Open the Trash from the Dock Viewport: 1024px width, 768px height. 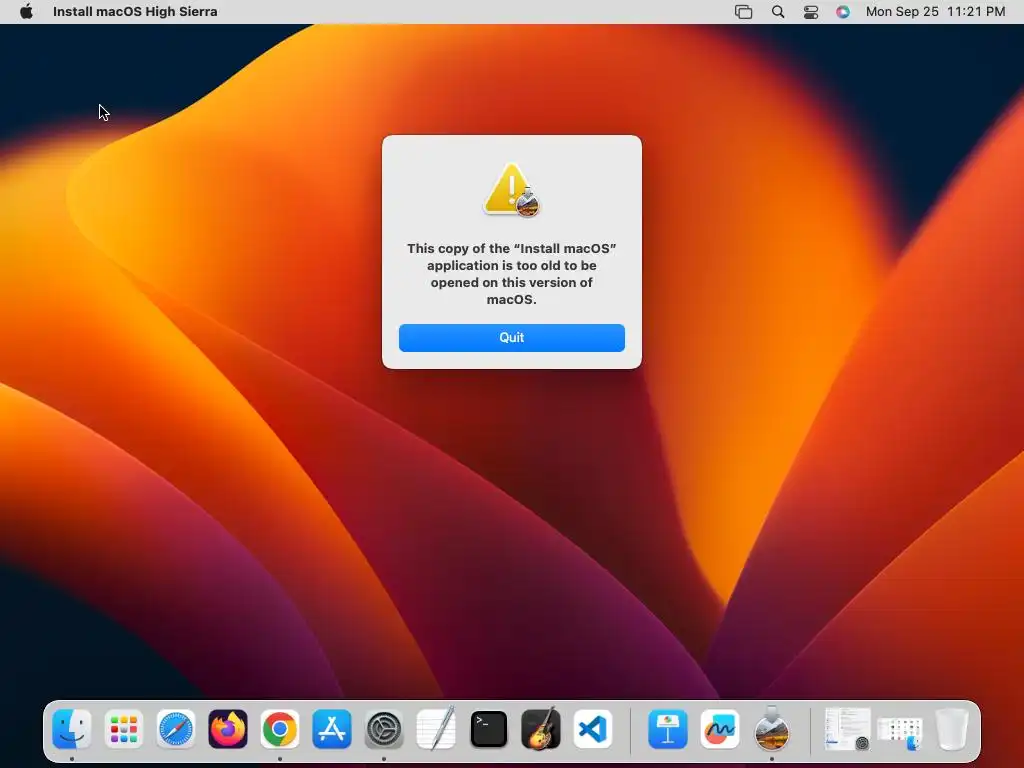(x=952, y=729)
